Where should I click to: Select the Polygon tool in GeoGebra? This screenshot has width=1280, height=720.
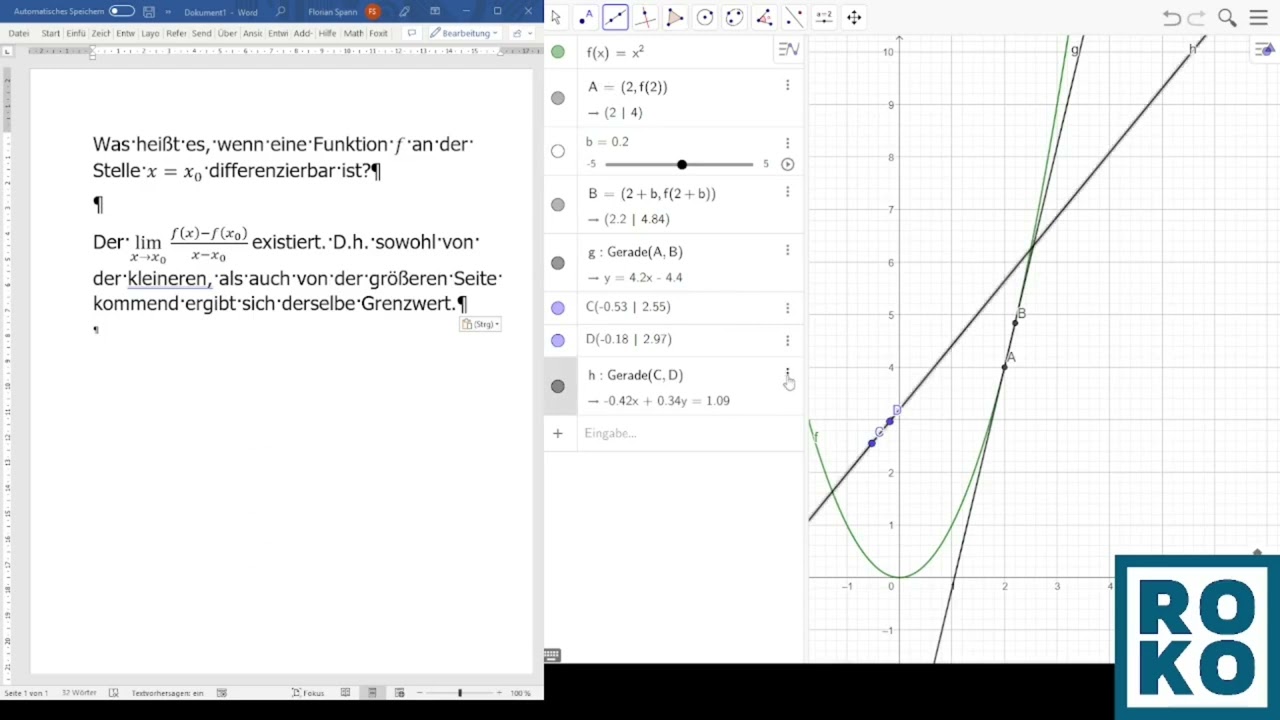click(675, 17)
